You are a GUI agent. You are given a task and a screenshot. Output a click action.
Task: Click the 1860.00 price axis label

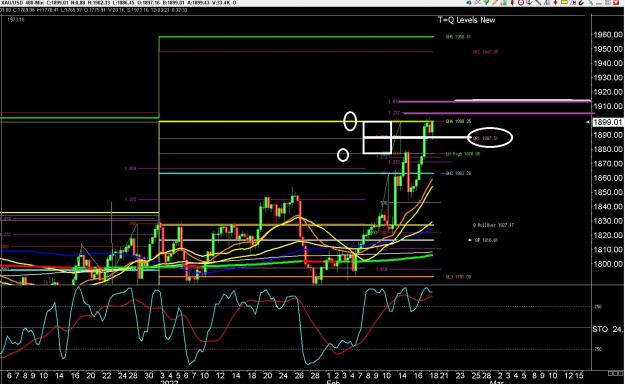point(608,178)
